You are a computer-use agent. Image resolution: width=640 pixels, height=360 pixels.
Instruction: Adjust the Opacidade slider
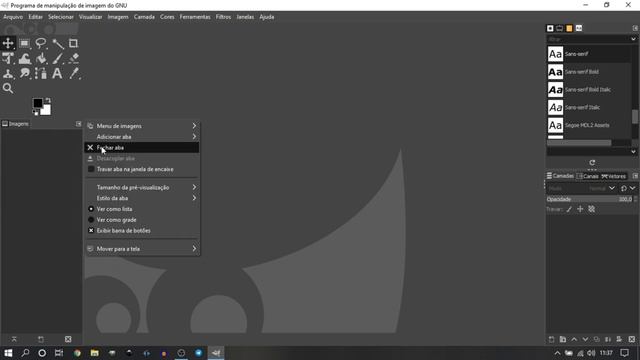589,199
